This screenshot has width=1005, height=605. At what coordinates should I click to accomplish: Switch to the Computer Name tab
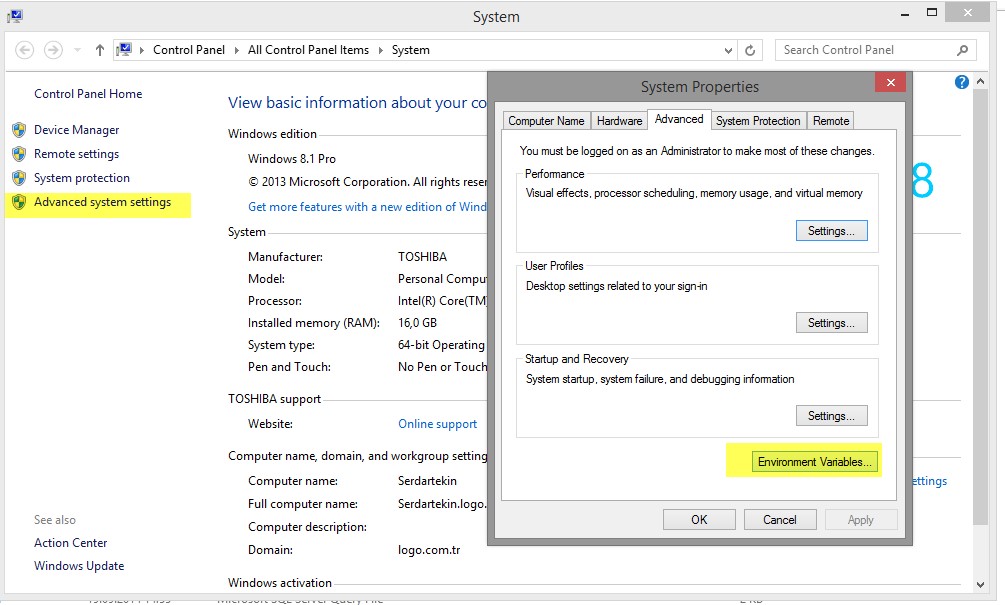pos(546,121)
